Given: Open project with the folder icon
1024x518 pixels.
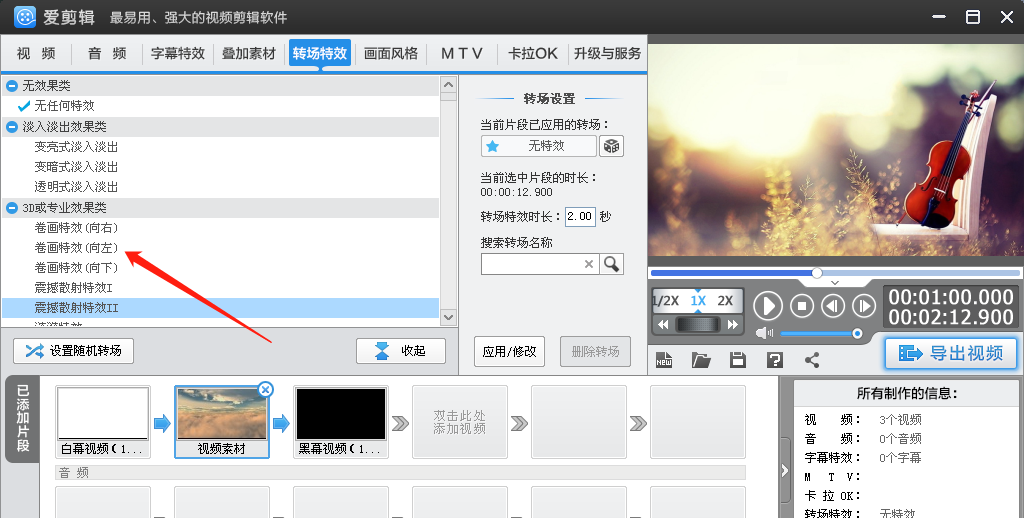Looking at the screenshot, I should pos(701,360).
